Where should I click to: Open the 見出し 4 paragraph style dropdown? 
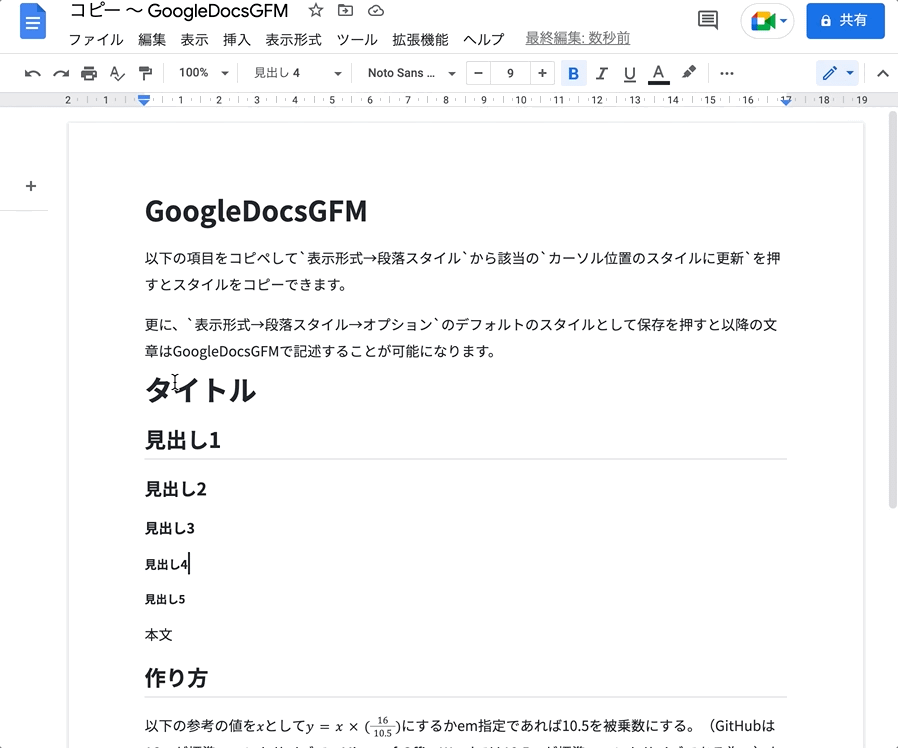(297, 73)
